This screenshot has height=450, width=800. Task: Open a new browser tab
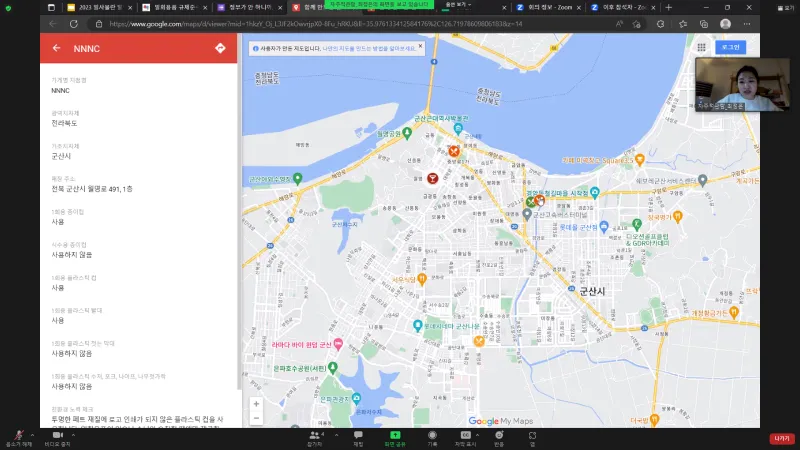click(668, 8)
